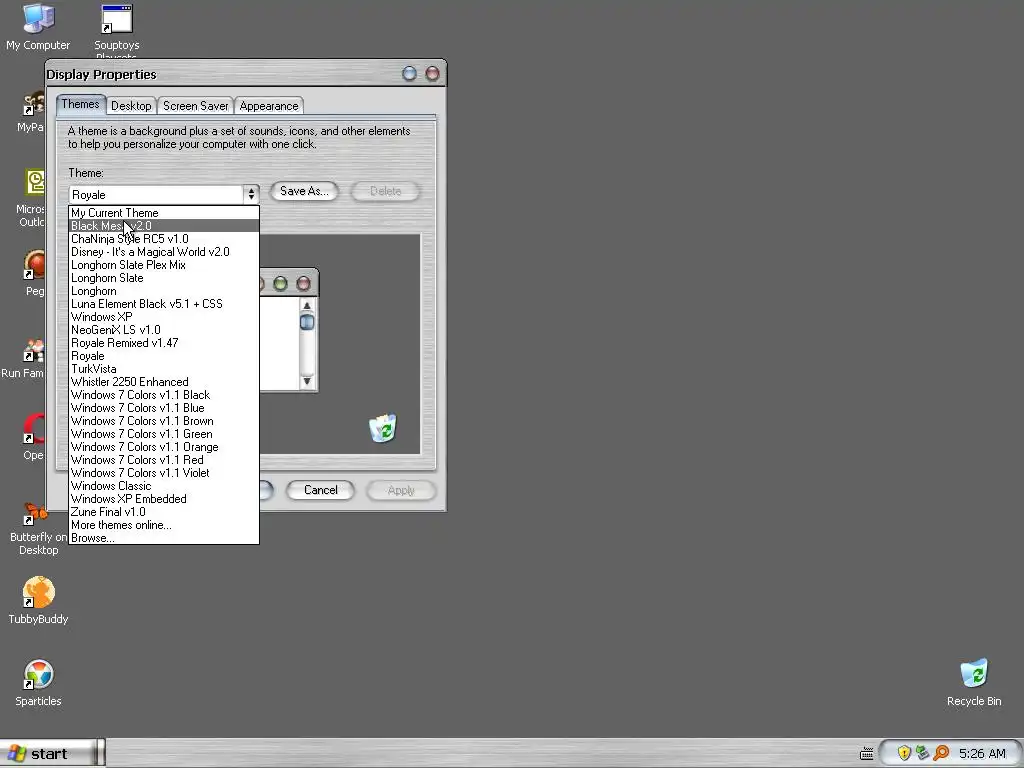Click preview window scrollbar up arrow
Screen dimensions: 1024x768
[x=307, y=306]
